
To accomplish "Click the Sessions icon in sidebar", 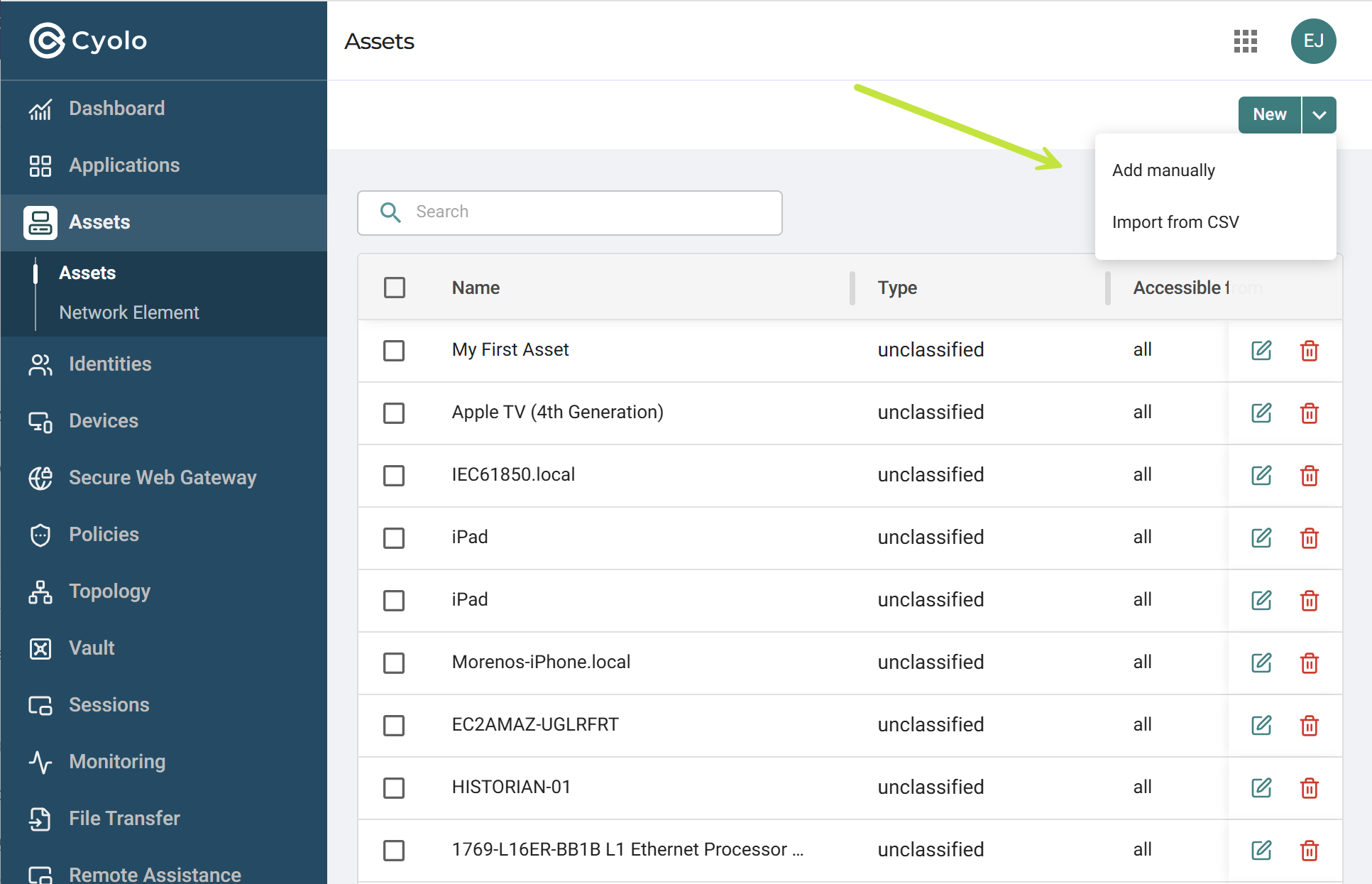I will point(40,705).
